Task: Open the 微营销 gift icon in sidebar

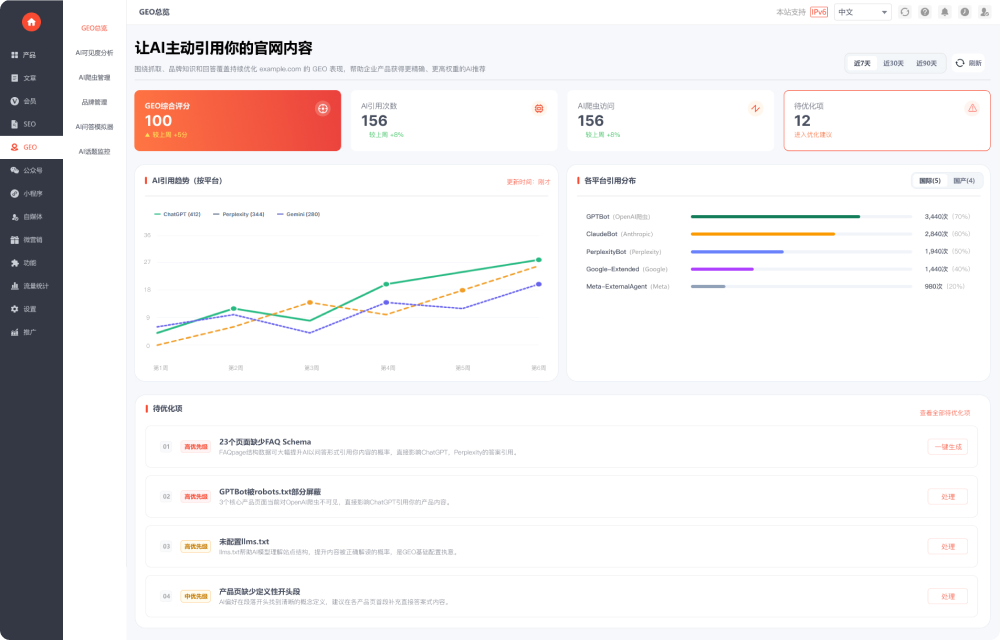Action: click(x=15, y=240)
